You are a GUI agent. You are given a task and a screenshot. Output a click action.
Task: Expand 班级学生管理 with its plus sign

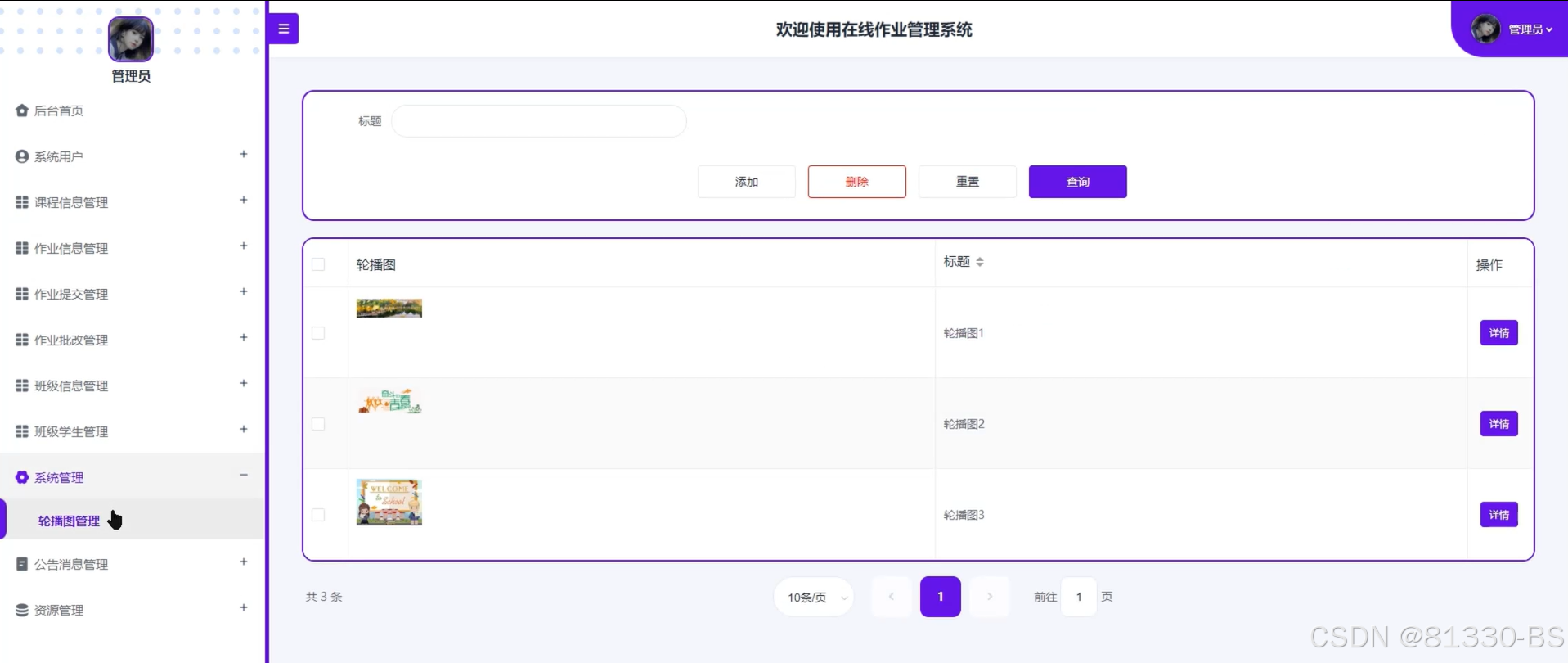(244, 429)
